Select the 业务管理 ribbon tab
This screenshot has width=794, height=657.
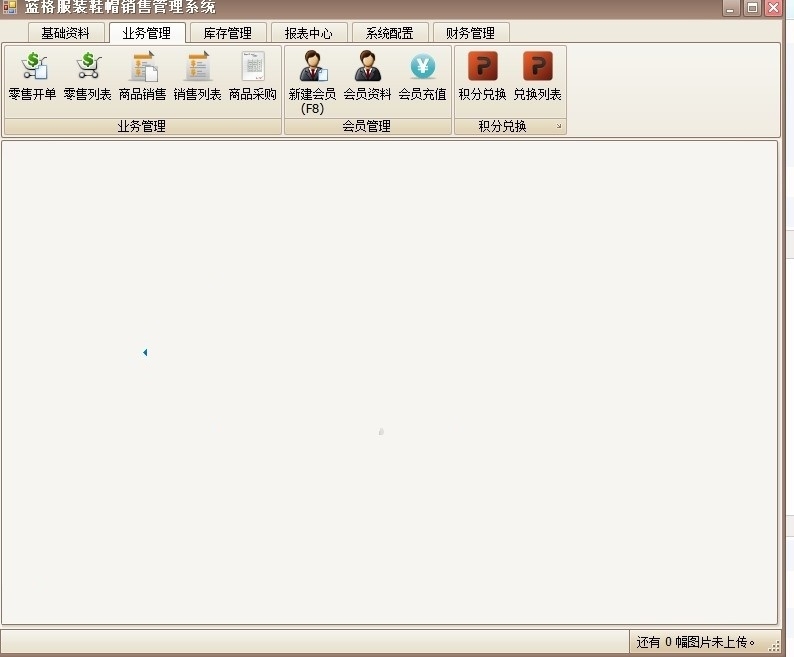coord(147,33)
